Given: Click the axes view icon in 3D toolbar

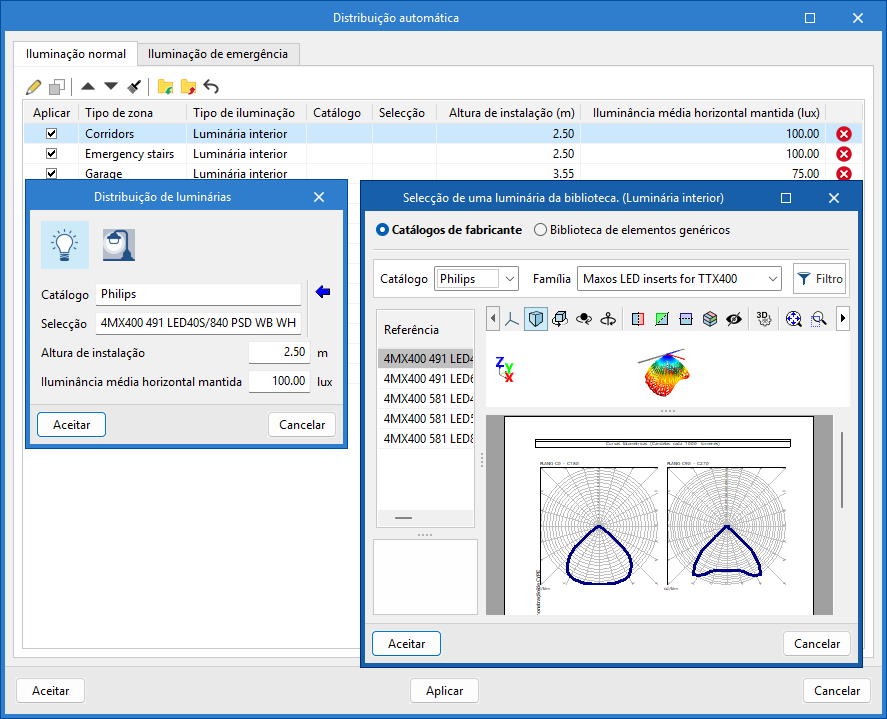Looking at the screenshot, I should pyautogui.click(x=511, y=319).
